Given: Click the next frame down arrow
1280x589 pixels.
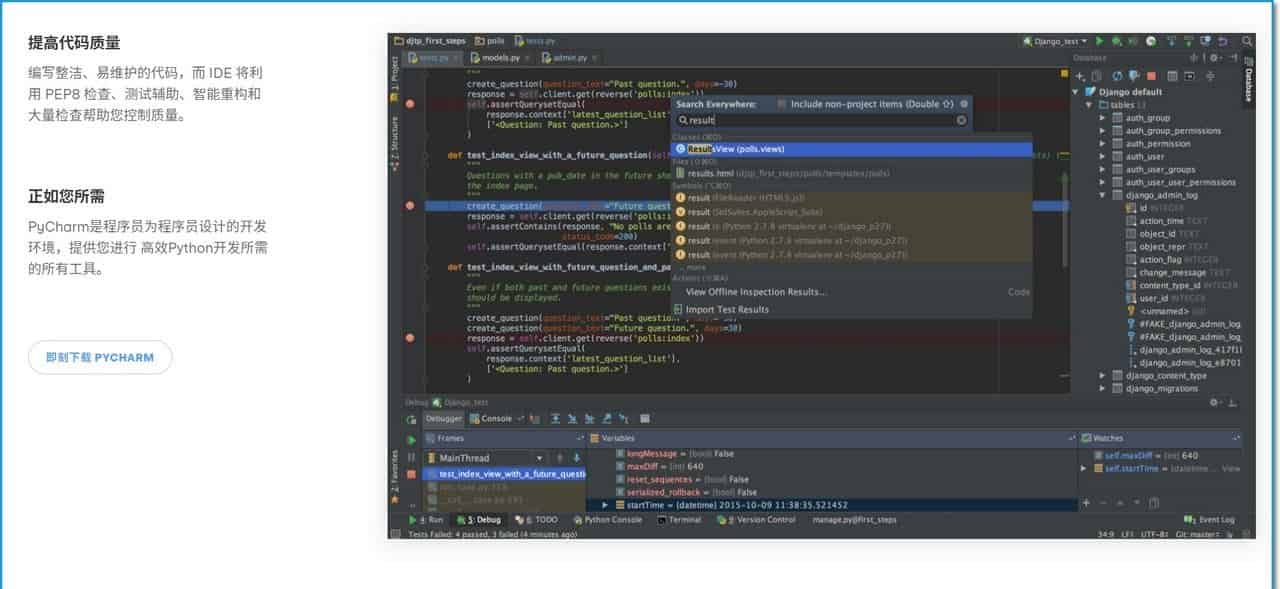Looking at the screenshot, I should click(576, 458).
